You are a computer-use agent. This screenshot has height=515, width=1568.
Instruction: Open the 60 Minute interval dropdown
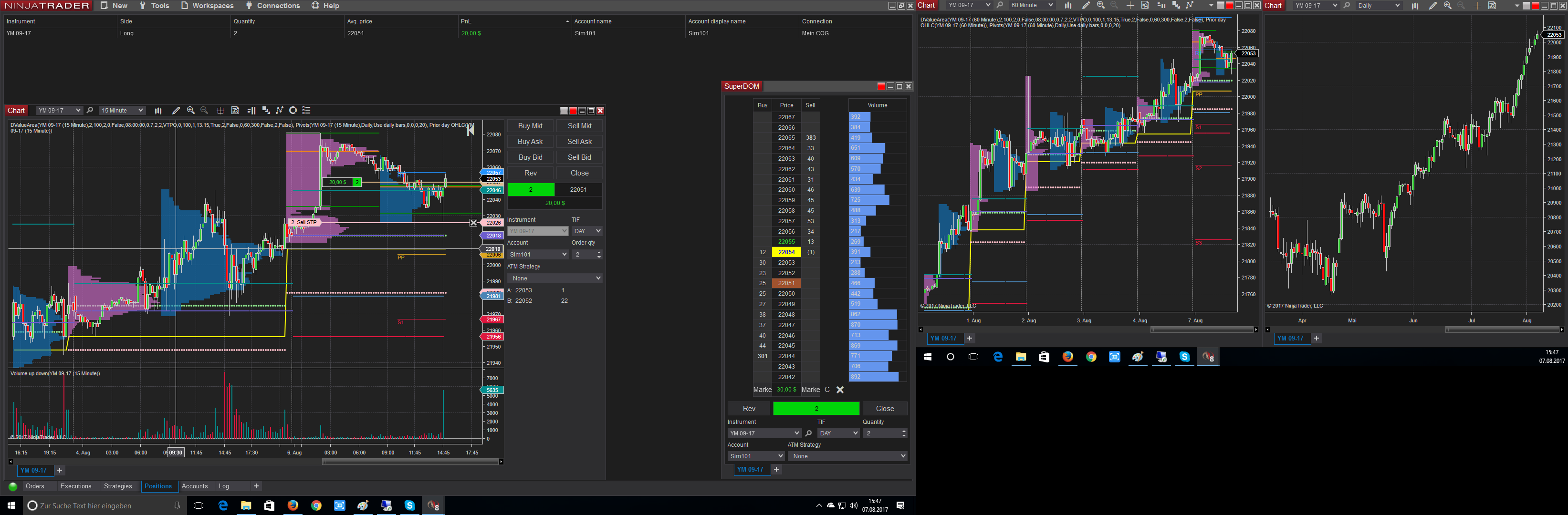pyautogui.click(x=1031, y=5)
